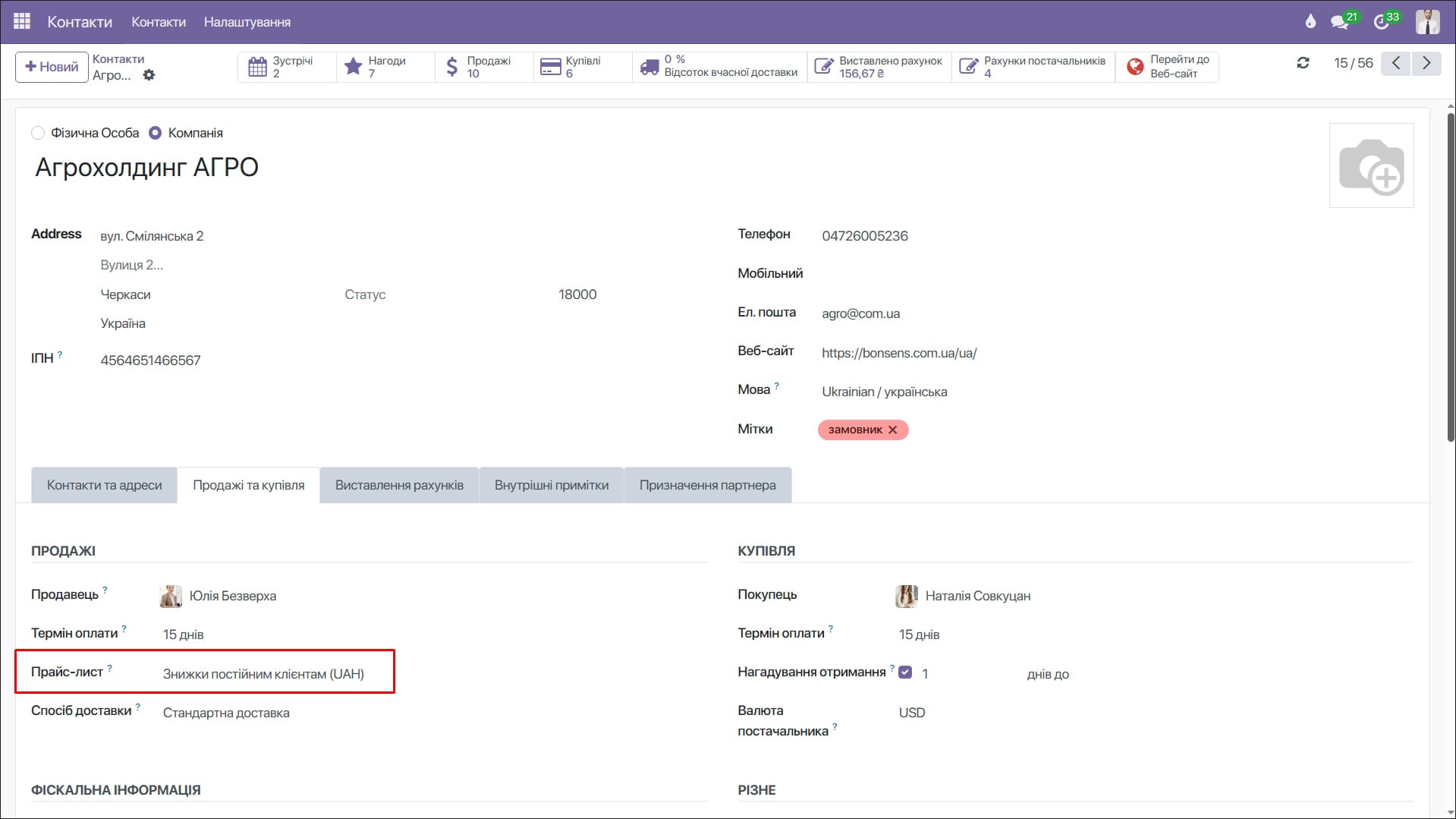Open the Мова language dropdown

point(884,392)
